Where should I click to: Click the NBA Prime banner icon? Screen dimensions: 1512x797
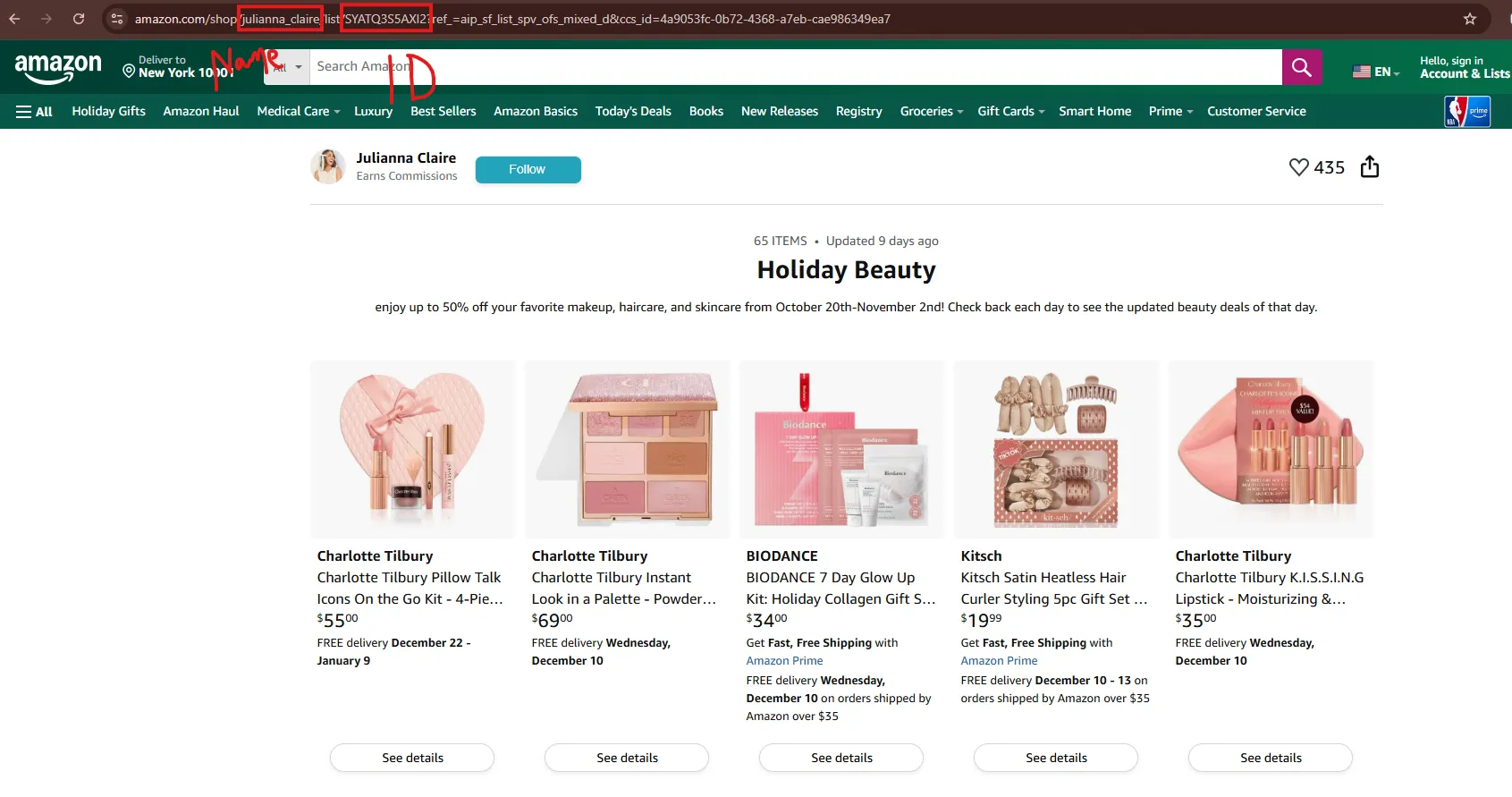1467,112
